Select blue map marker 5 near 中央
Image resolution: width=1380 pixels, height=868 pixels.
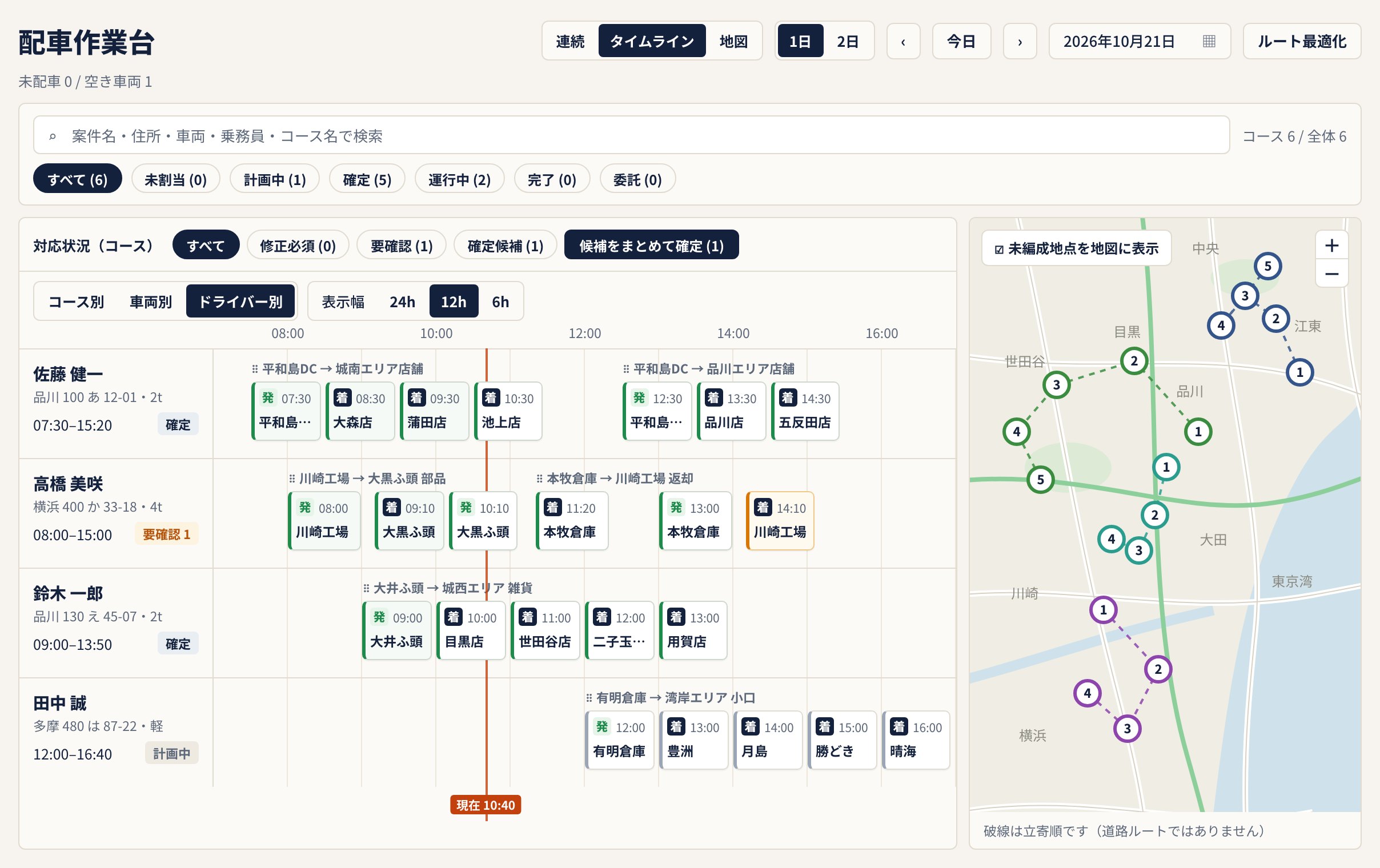click(x=1267, y=266)
